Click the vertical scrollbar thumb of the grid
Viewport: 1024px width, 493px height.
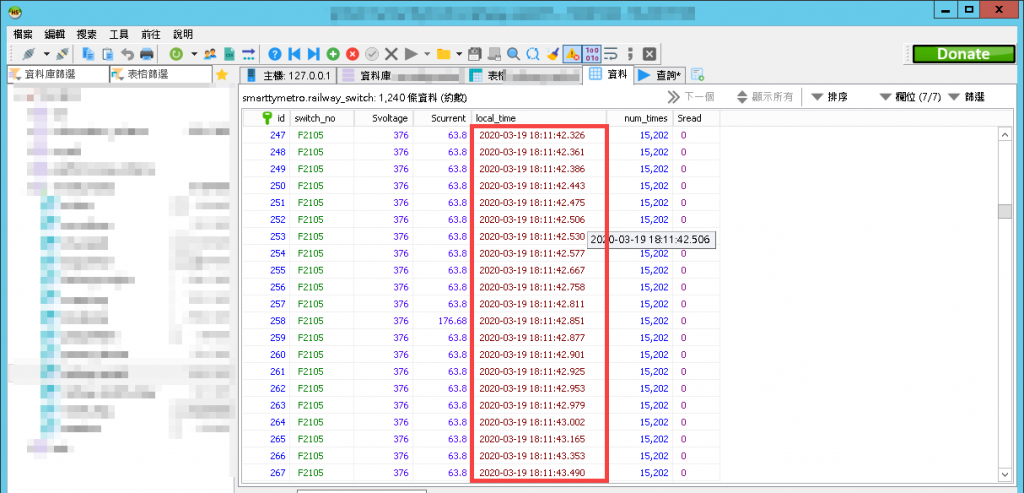click(1004, 212)
